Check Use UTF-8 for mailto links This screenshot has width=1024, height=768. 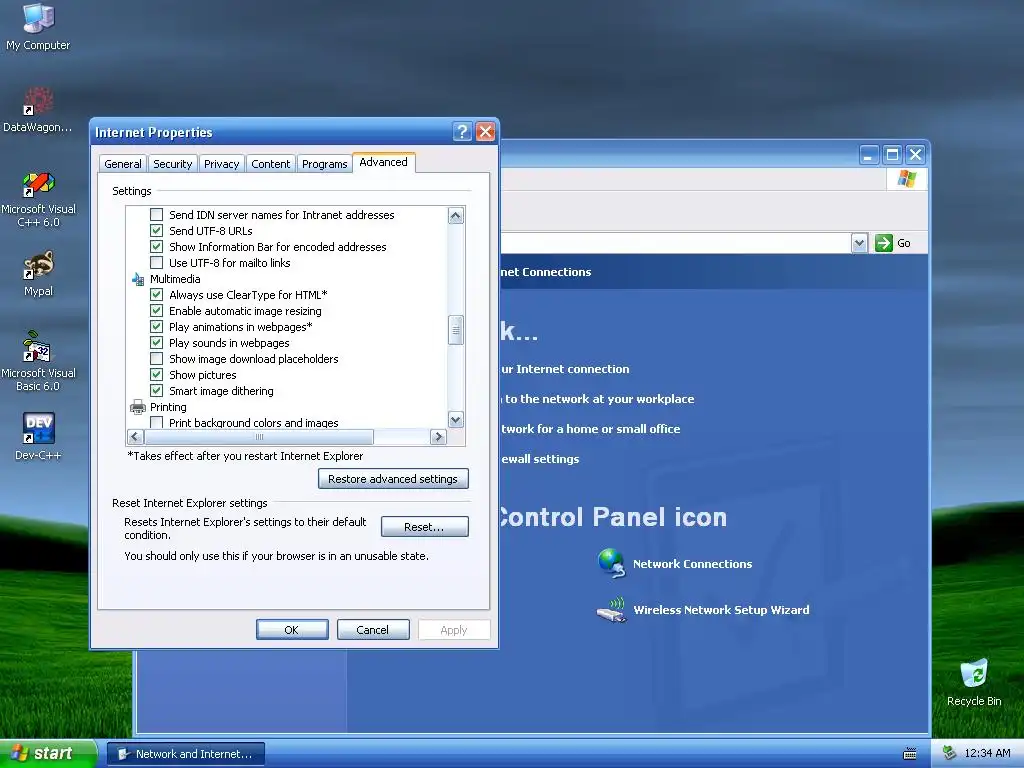coord(156,263)
